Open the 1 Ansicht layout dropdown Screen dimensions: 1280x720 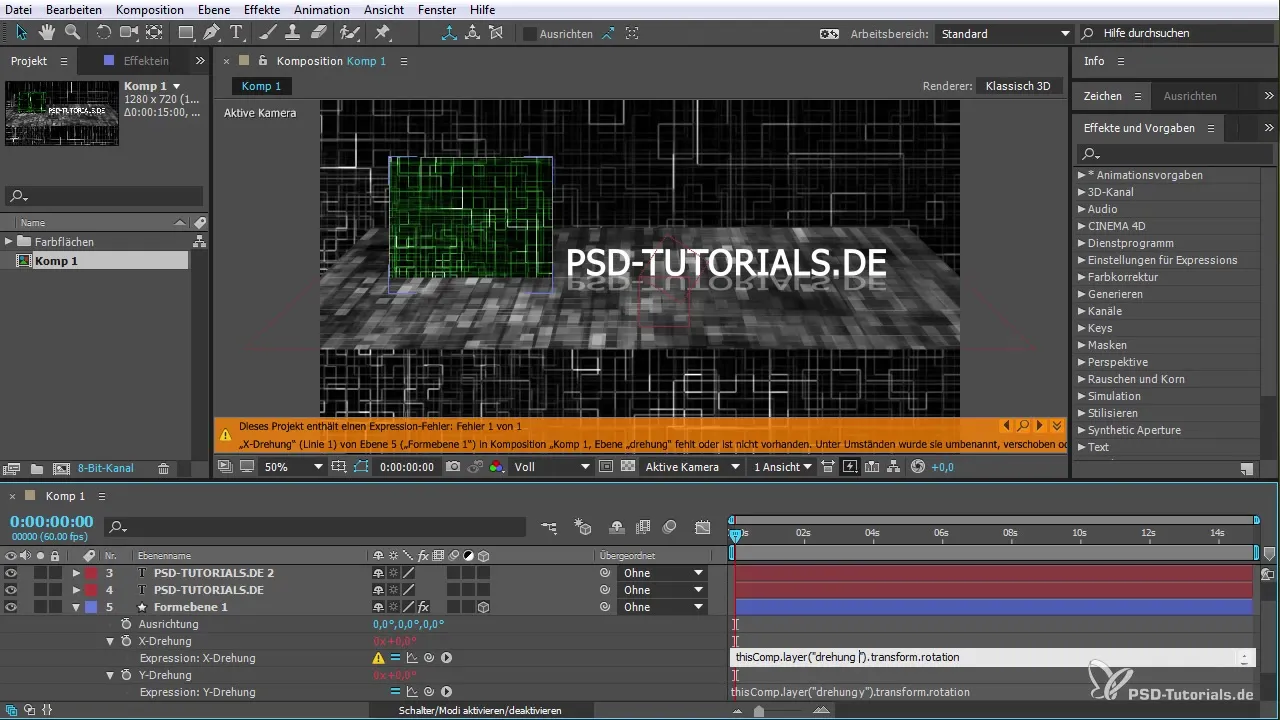(x=784, y=467)
